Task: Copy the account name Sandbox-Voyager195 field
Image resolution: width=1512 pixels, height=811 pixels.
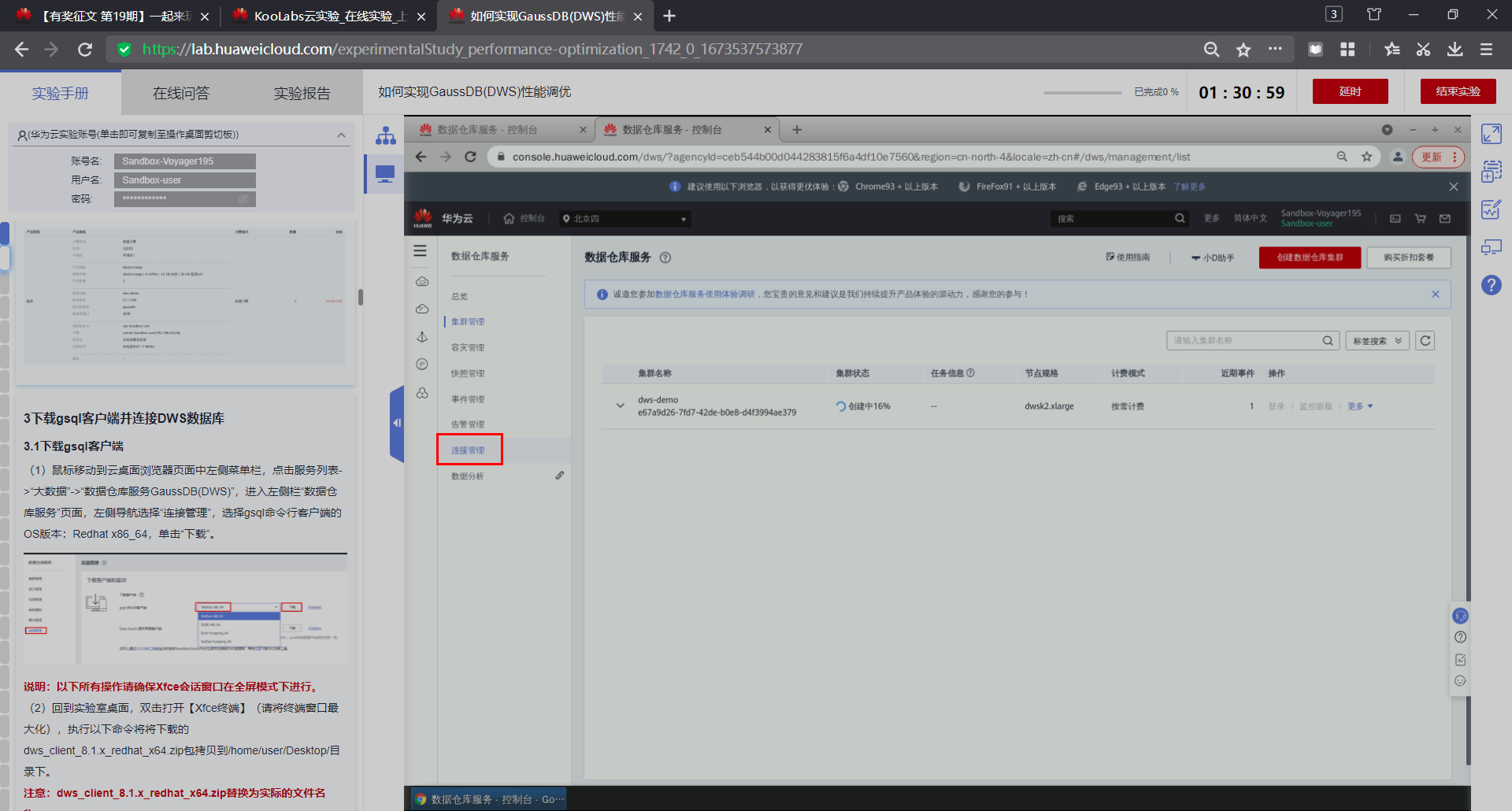Action: pyautogui.click(x=185, y=161)
